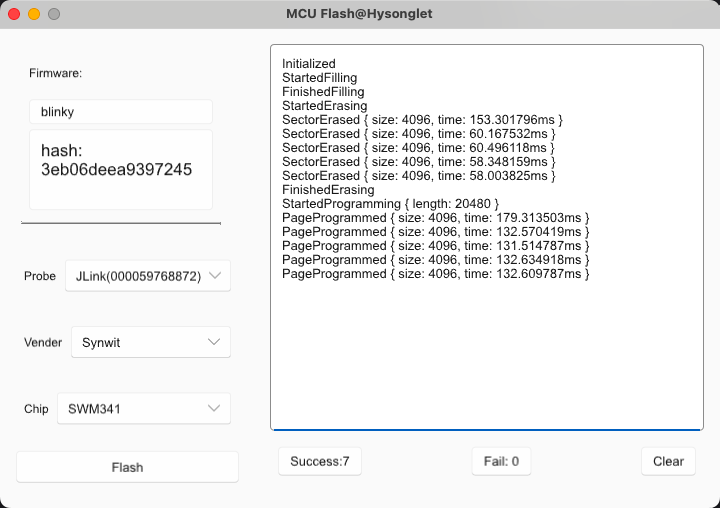Maximize the MCU Flash window
The width and height of the screenshot is (720, 508).
tap(54, 15)
